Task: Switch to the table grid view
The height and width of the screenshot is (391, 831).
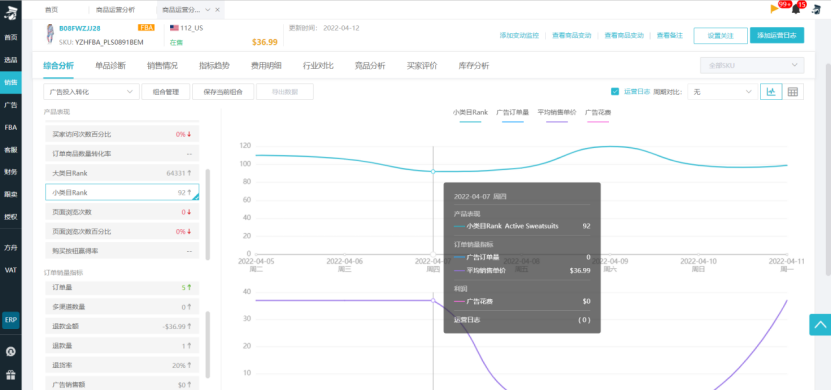Action: pos(793,92)
